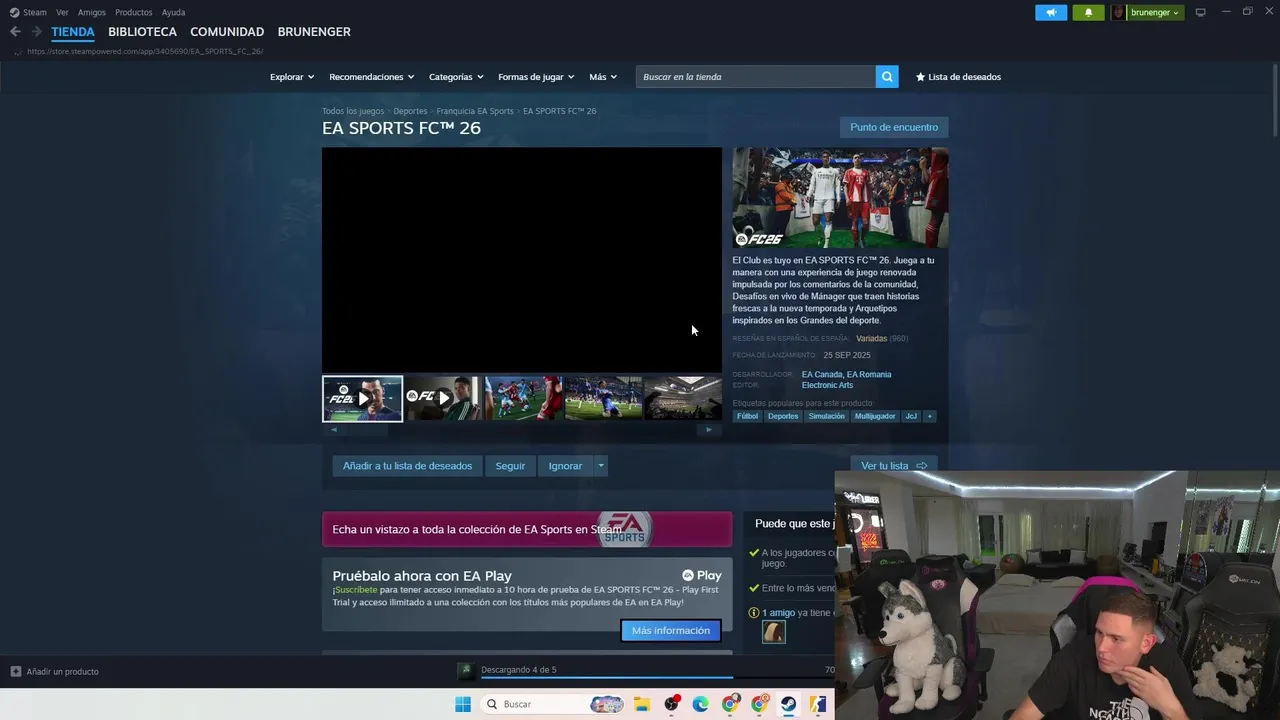1280x720 pixels.
Task: Click the download progress bar
Action: (657, 678)
